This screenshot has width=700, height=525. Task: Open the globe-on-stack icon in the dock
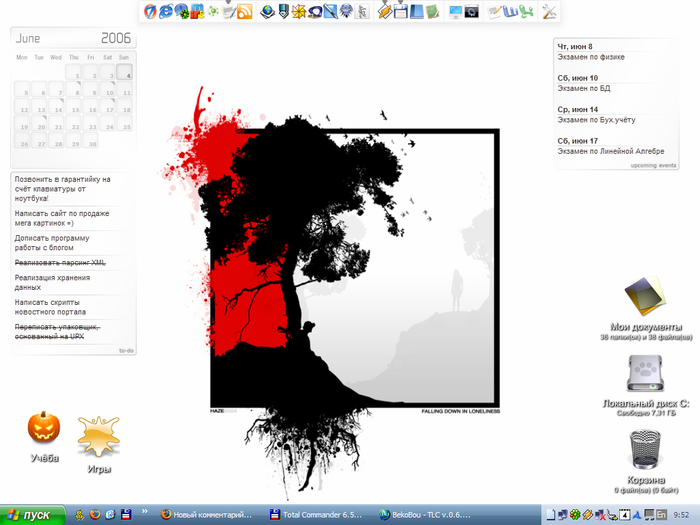[x=268, y=11]
